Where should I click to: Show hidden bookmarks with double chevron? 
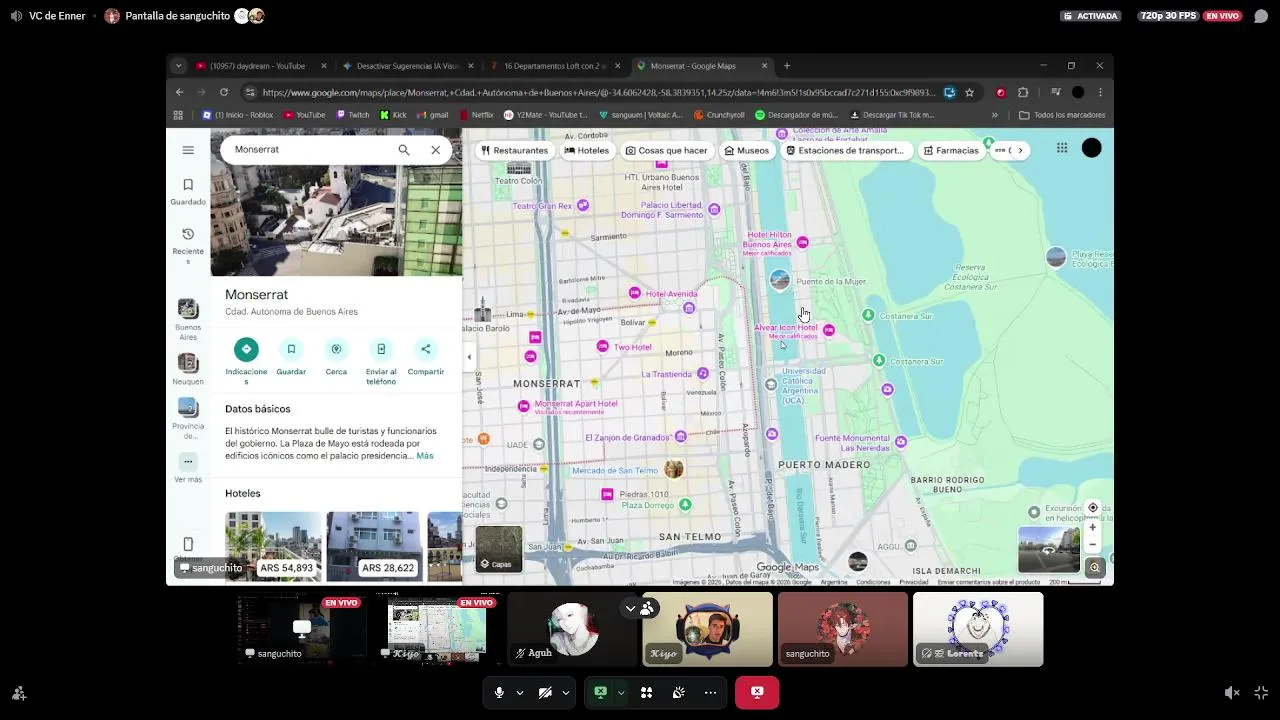coord(995,115)
